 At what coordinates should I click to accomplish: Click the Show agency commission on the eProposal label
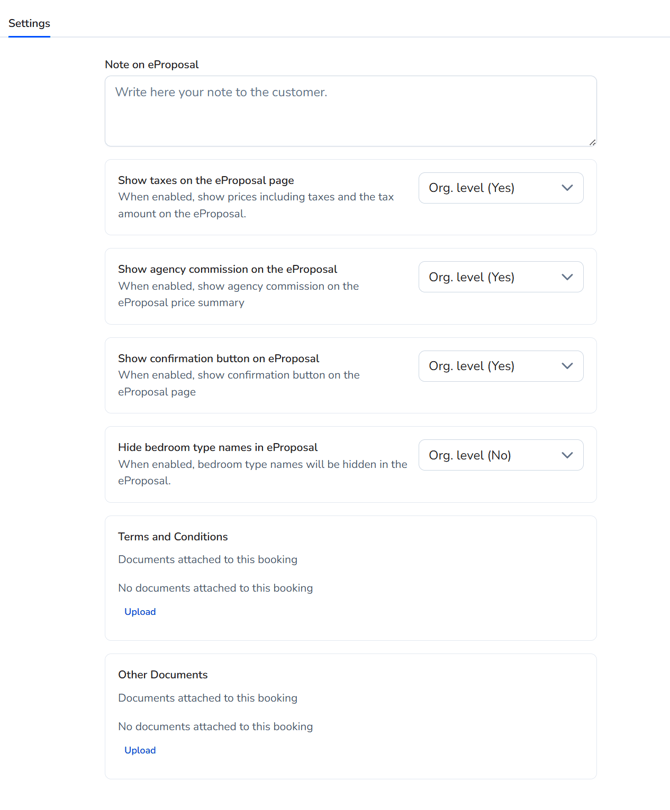click(x=228, y=269)
